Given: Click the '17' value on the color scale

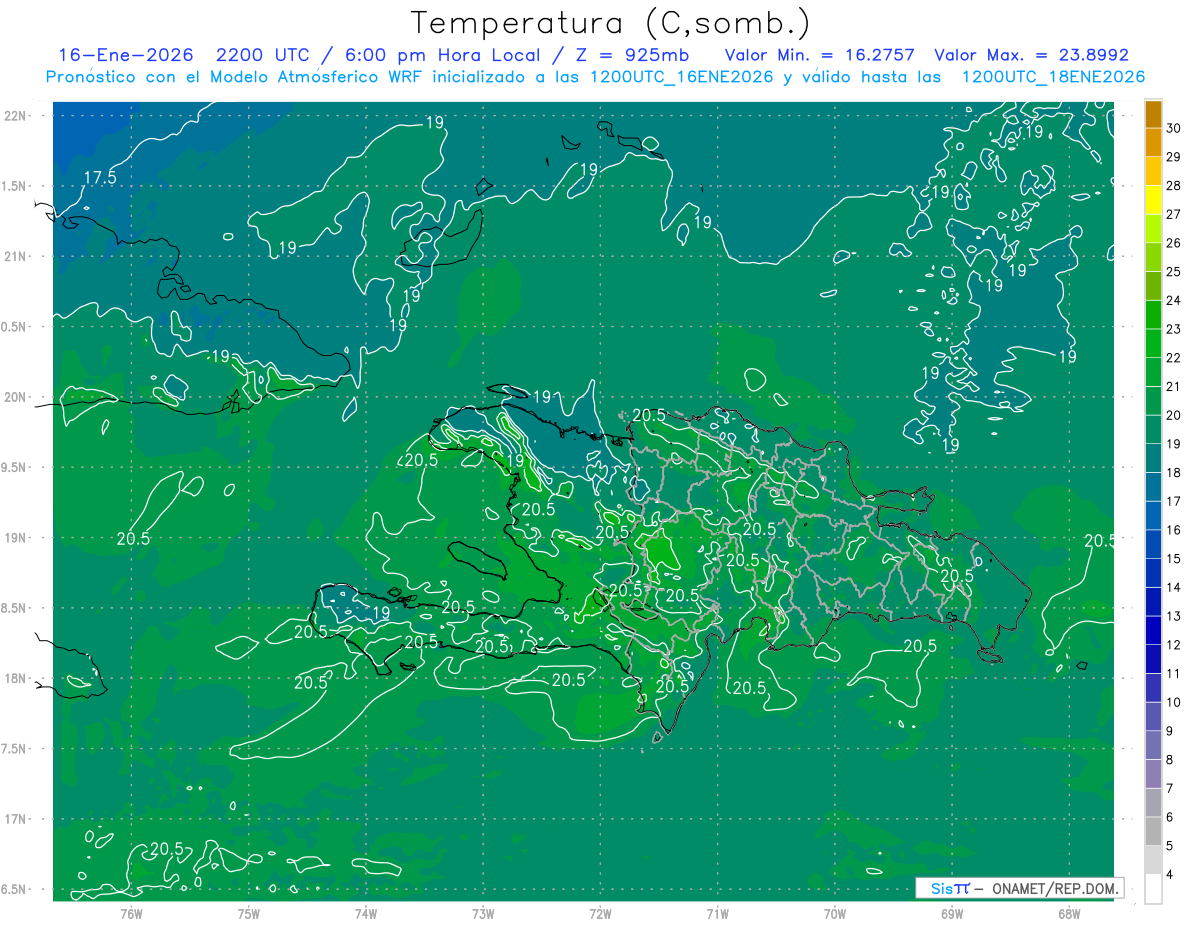Looking at the screenshot, I should coord(1175,501).
